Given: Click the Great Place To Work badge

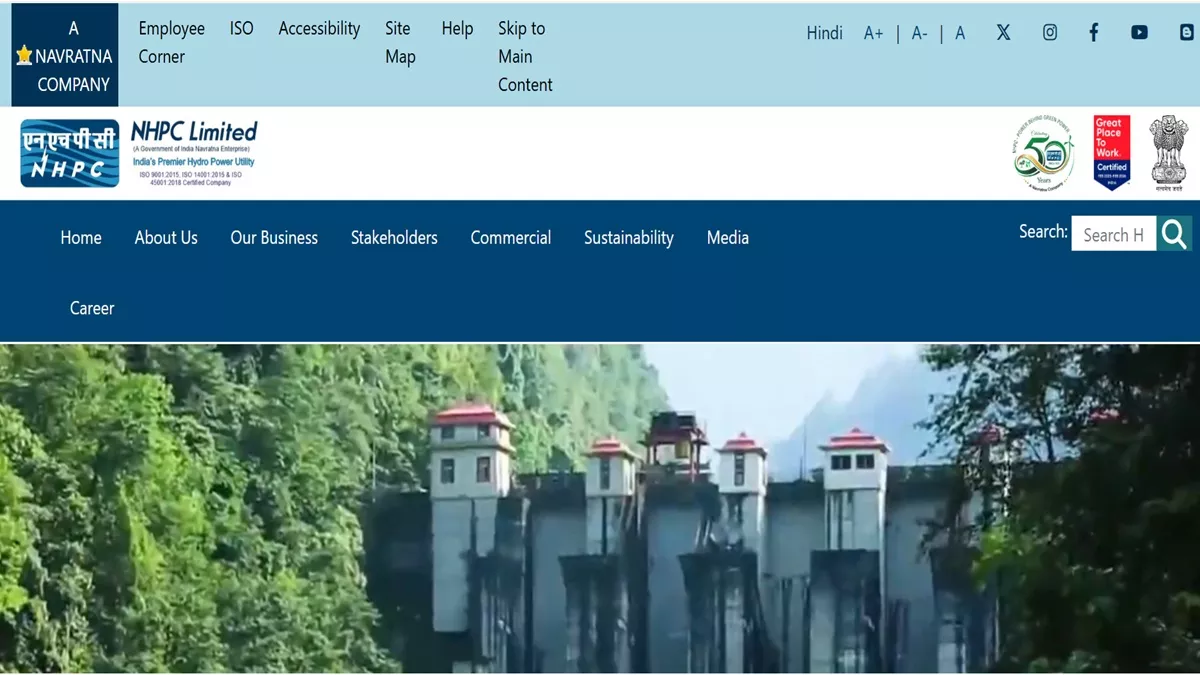Looking at the screenshot, I should 1111,153.
